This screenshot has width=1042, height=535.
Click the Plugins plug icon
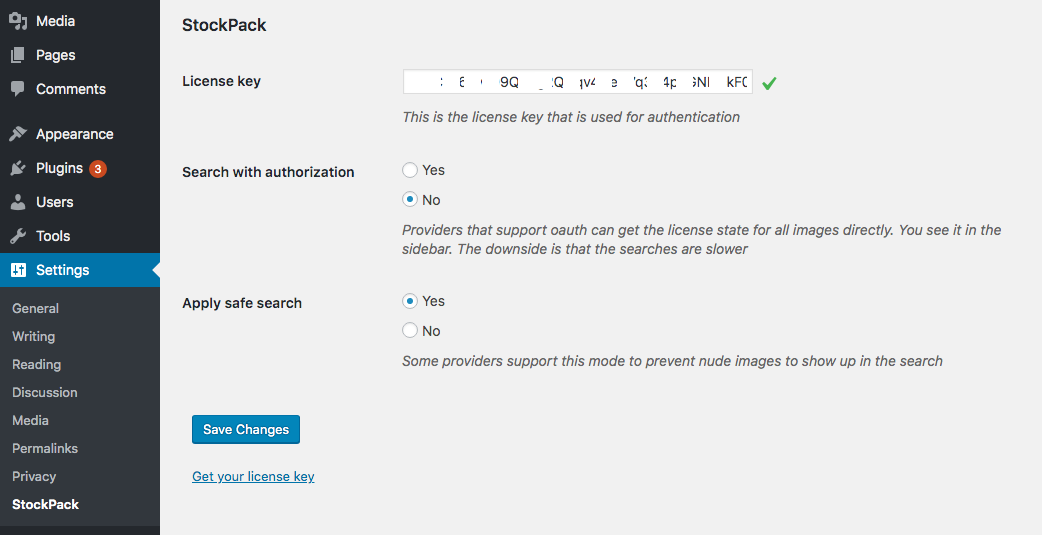pyautogui.click(x=18, y=168)
